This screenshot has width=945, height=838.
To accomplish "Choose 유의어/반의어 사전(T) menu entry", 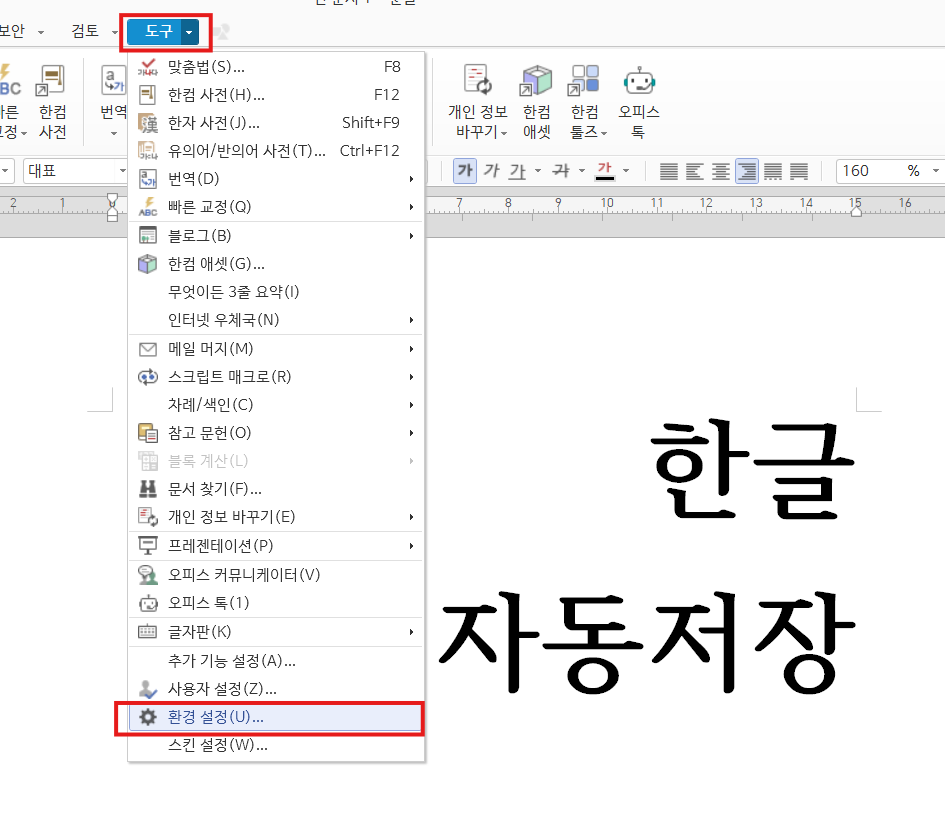I will click(x=276, y=151).
